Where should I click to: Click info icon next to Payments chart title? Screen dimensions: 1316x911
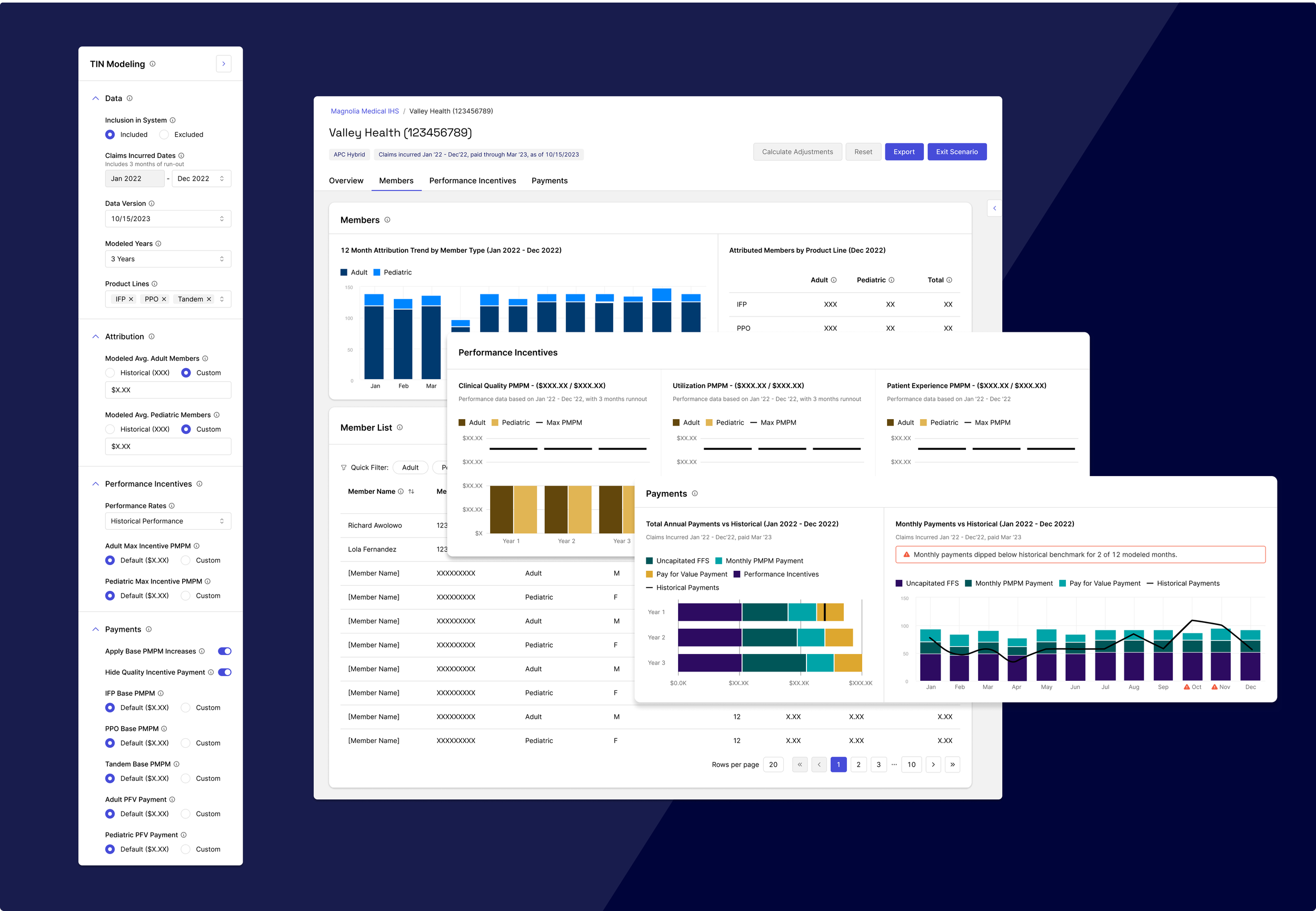pyautogui.click(x=694, y=494)
